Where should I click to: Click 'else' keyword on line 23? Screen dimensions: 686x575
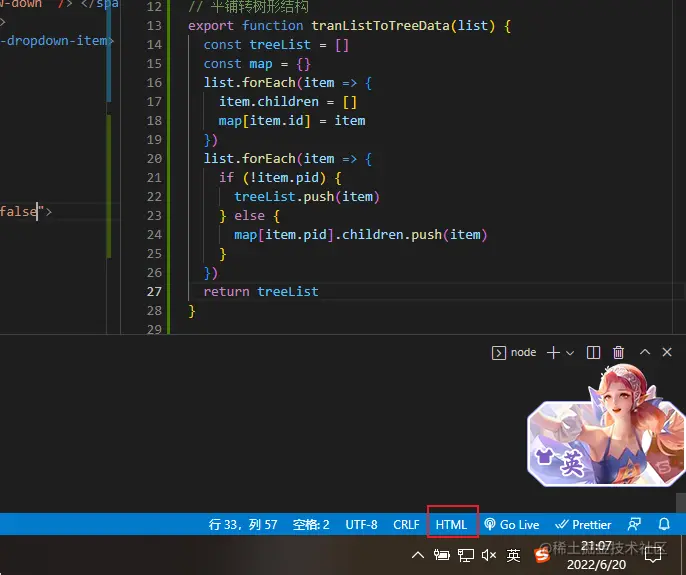[x=249, y=216]
